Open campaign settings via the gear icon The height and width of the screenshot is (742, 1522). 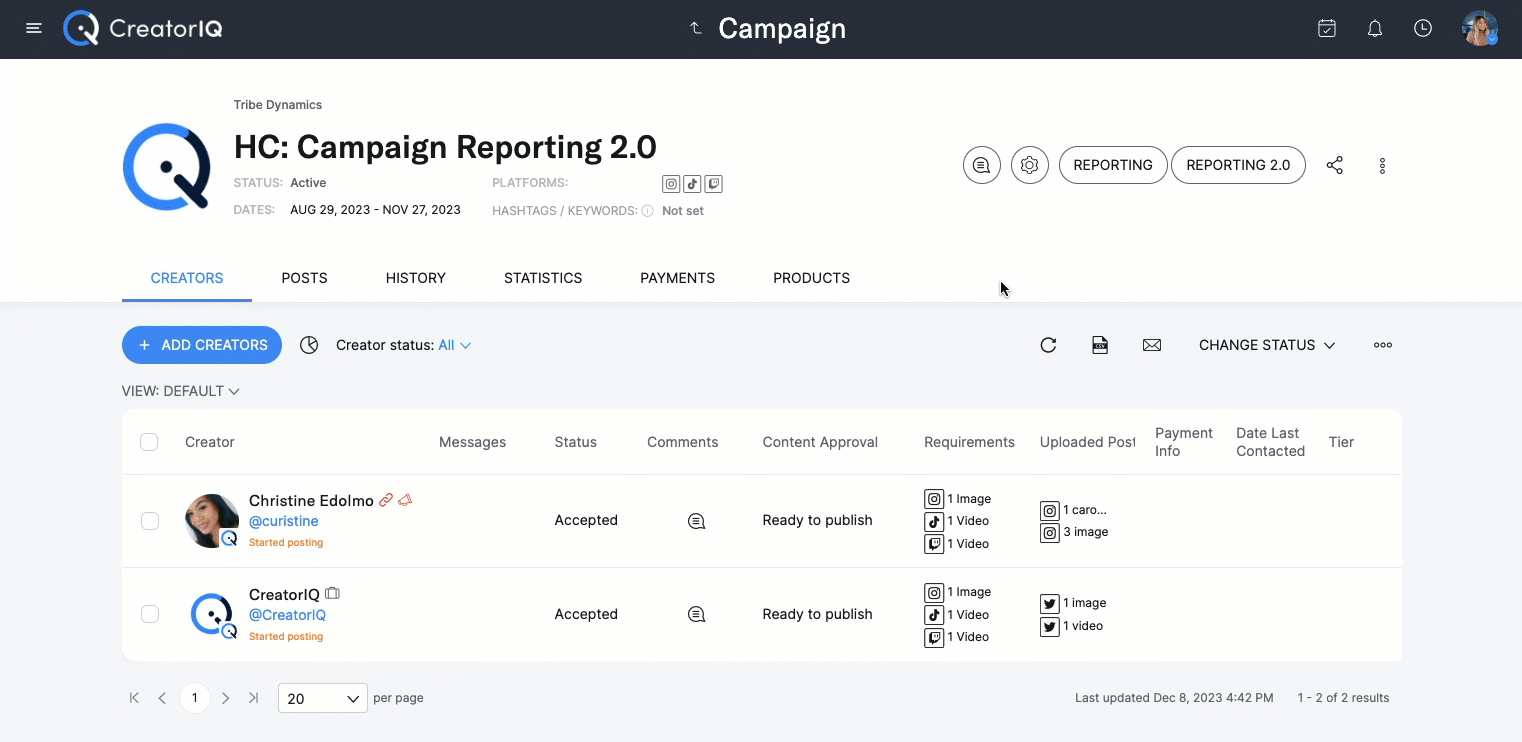click(x=1029, y=165)
